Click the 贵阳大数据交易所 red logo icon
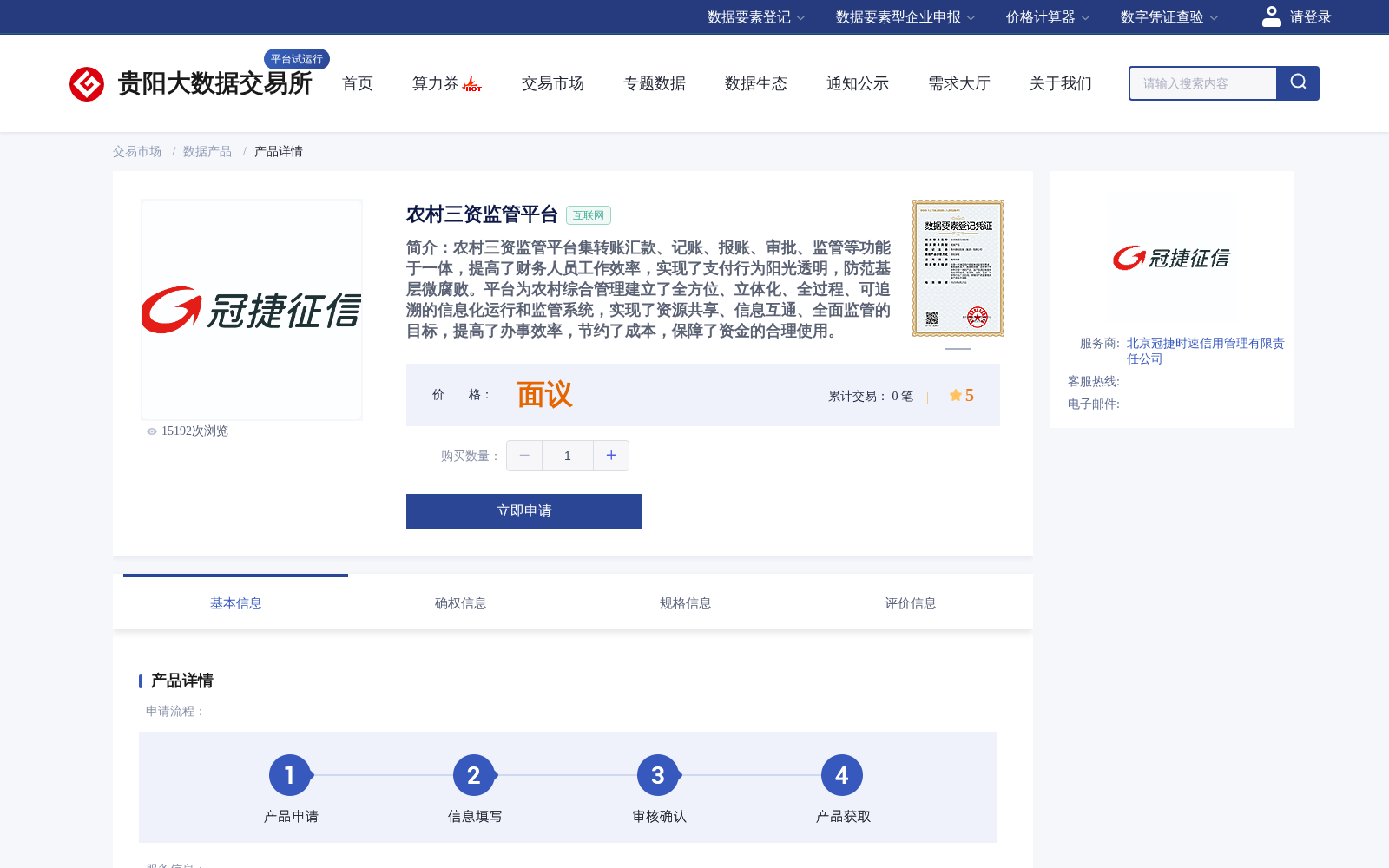 87,84
